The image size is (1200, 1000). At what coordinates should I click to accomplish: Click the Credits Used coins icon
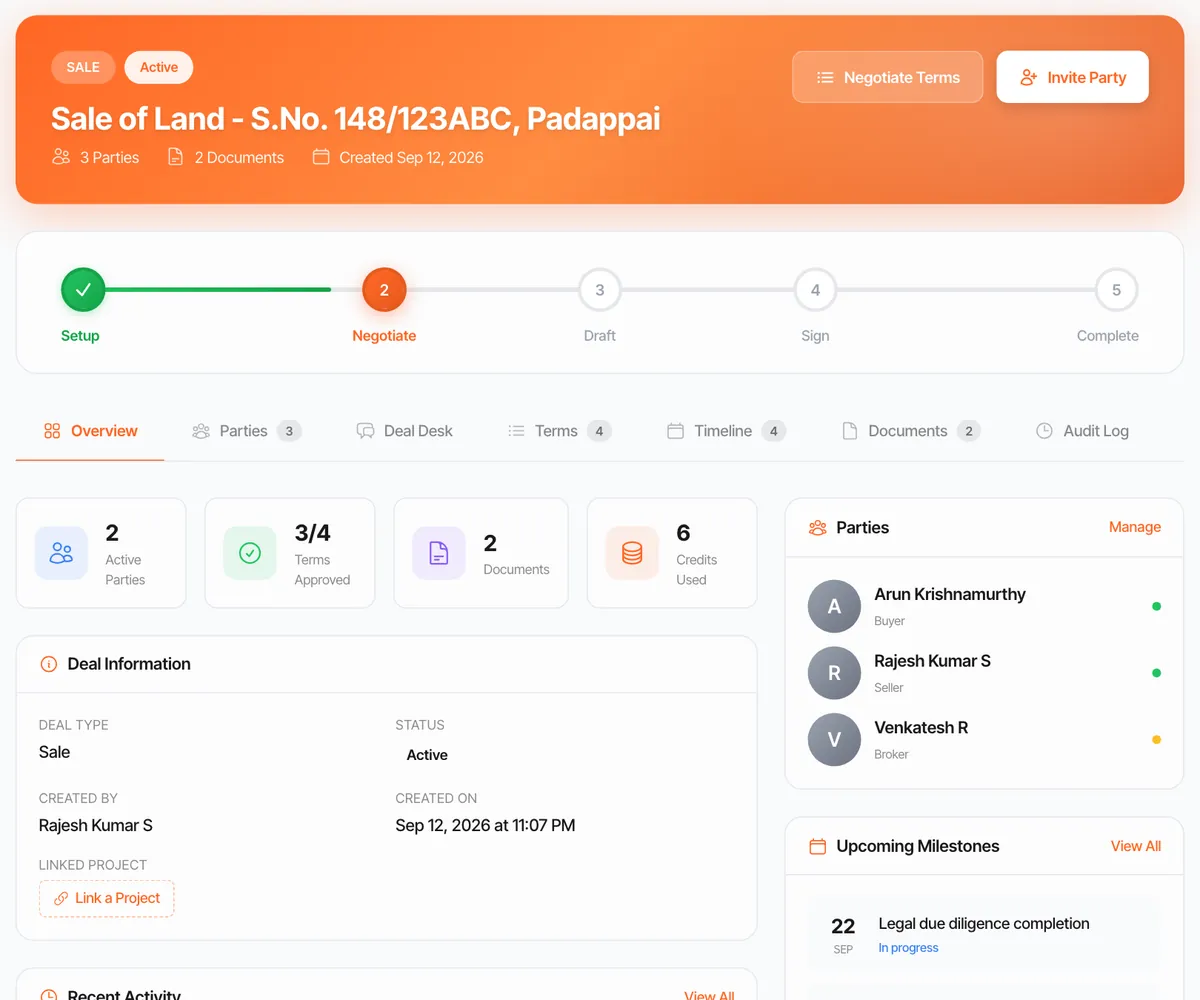pyautogui.click(x=632, y=553)
